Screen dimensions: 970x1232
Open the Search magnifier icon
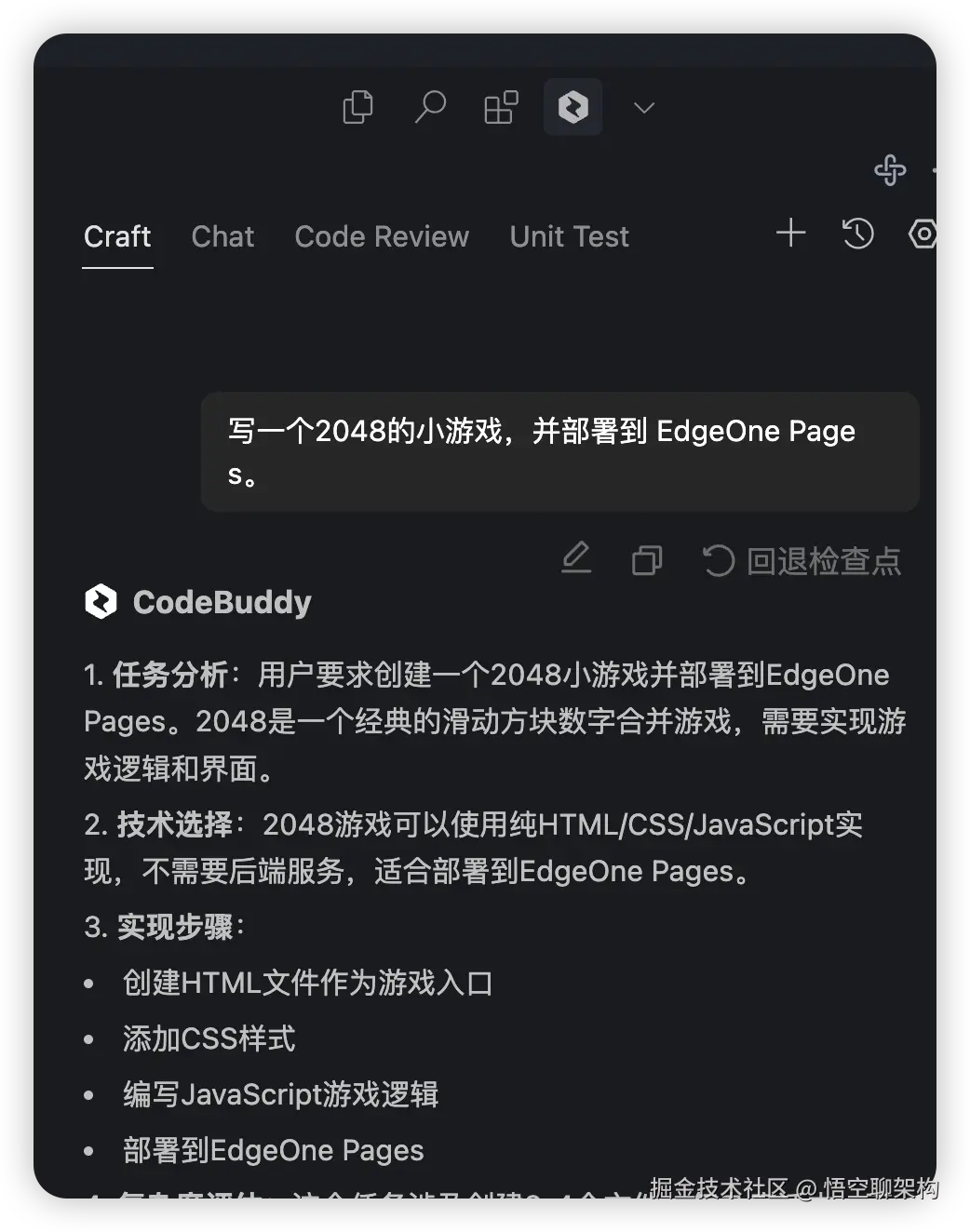click(x=429, y=107)
